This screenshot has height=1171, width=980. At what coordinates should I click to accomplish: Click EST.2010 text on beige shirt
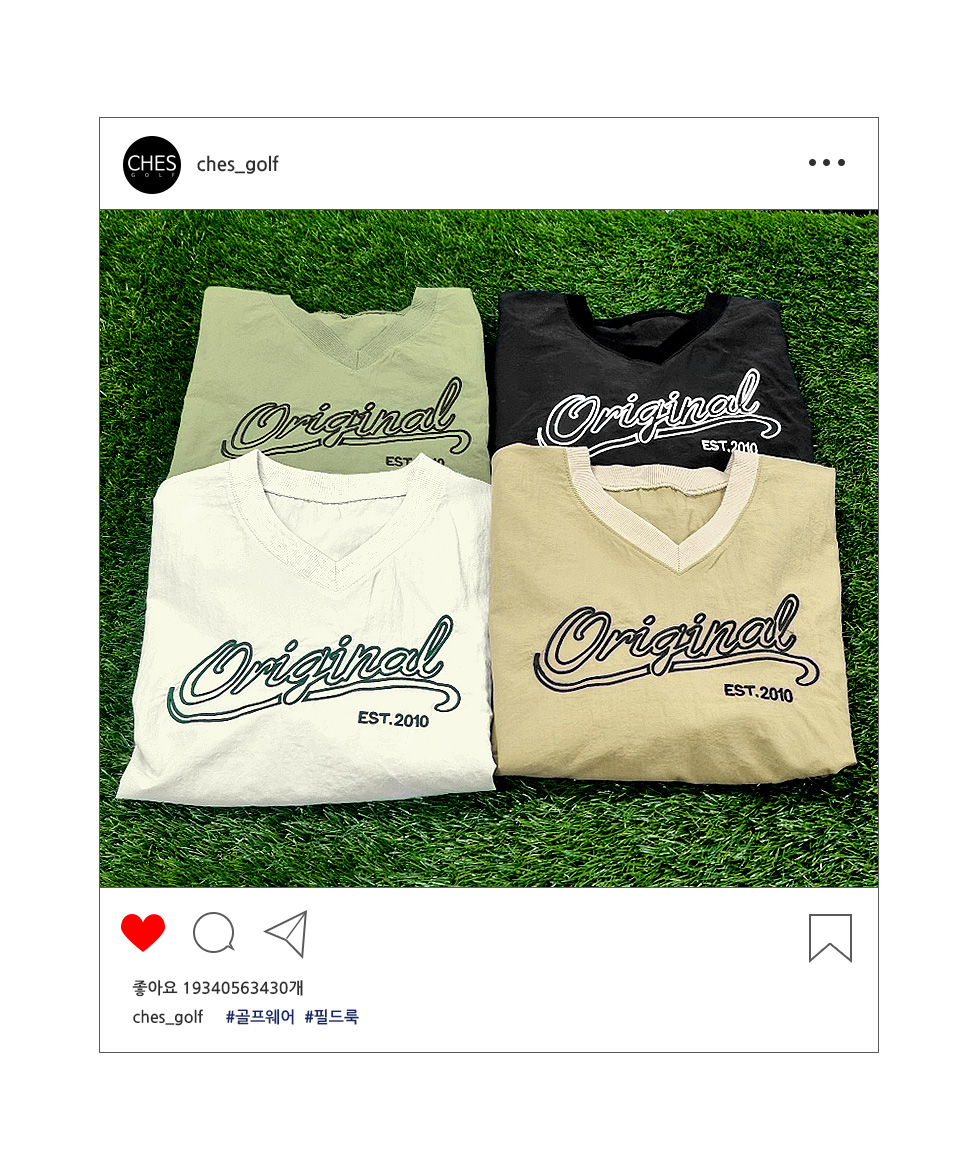(758, 692)
